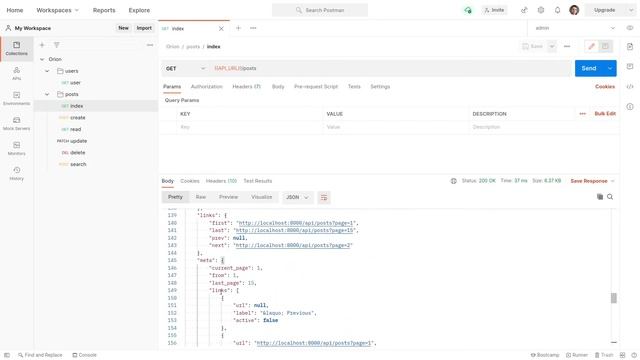The height and width of the screenshot is (360, 640).
Task: Open the JSON response format dropdown
Action: (297, 197)
